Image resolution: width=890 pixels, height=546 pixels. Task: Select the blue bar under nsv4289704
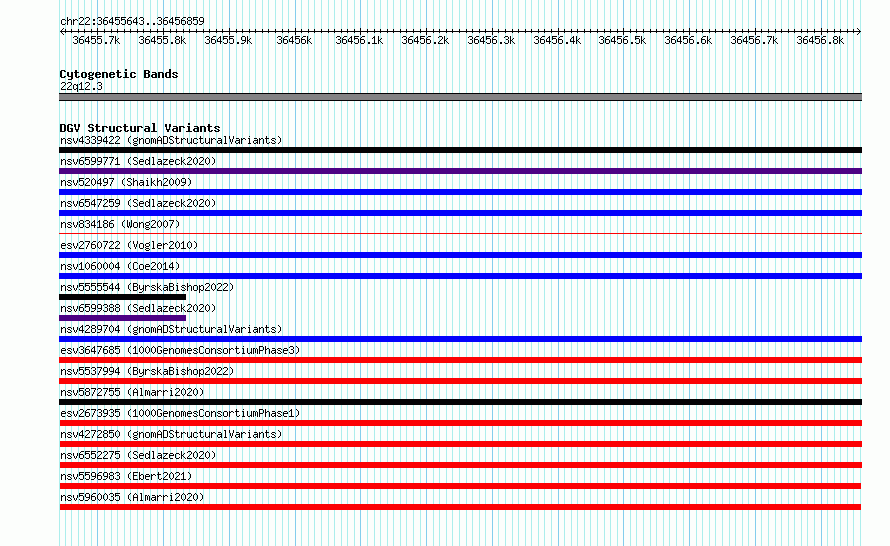click(460, 339)
